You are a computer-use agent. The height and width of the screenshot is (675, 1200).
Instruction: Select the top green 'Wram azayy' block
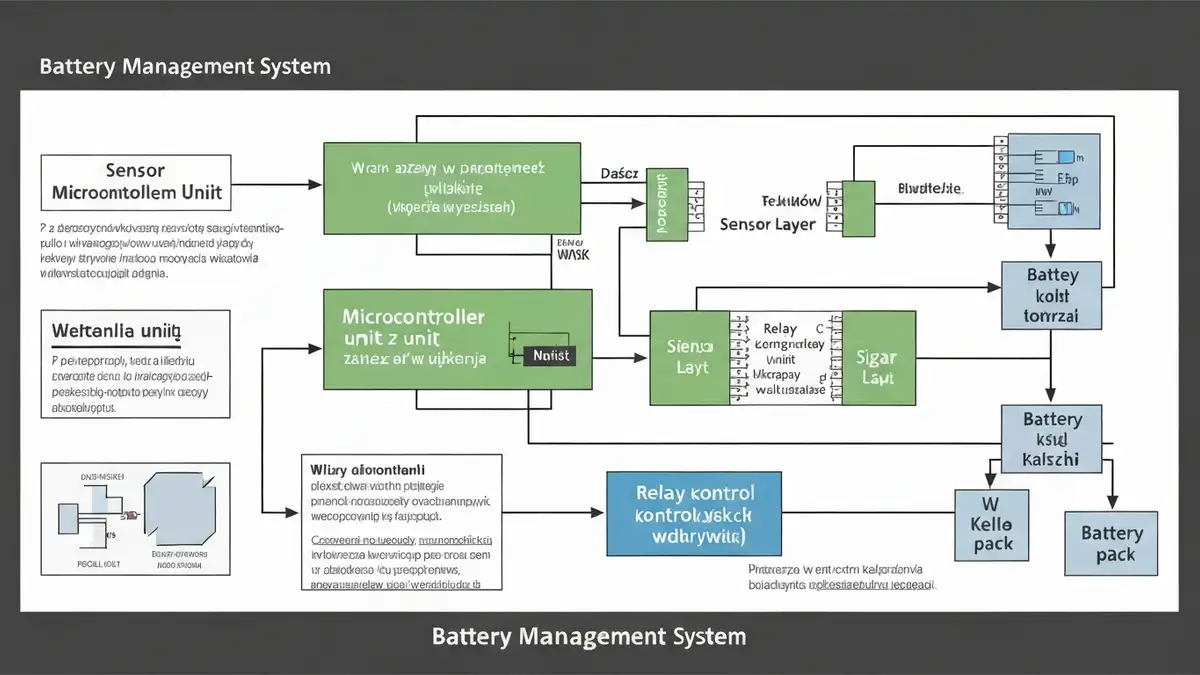[x=452, y=189]
